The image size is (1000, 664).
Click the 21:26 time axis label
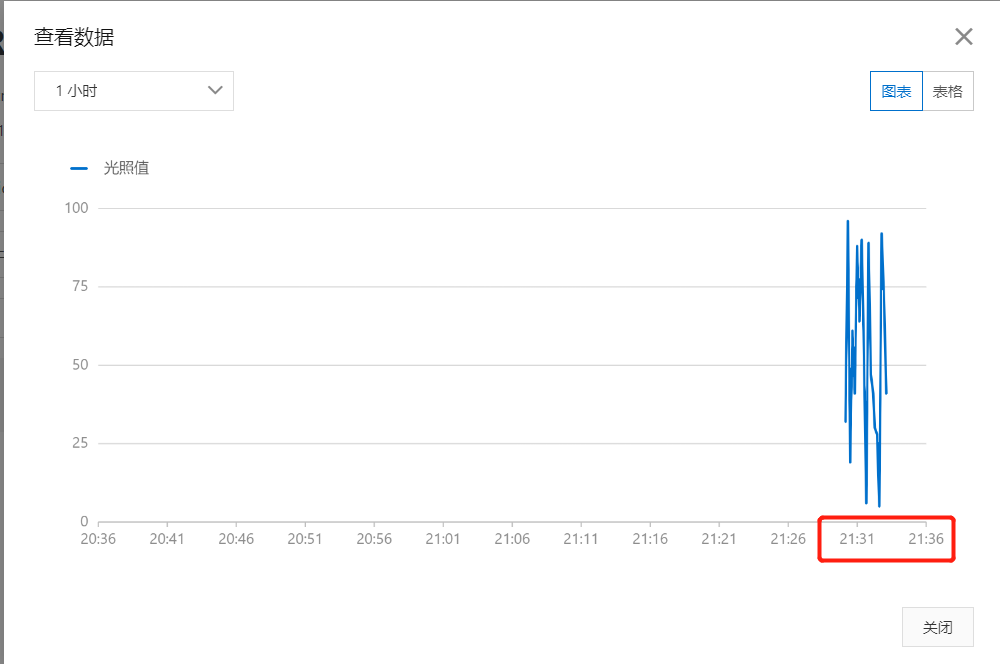click(x=788, y=539)
